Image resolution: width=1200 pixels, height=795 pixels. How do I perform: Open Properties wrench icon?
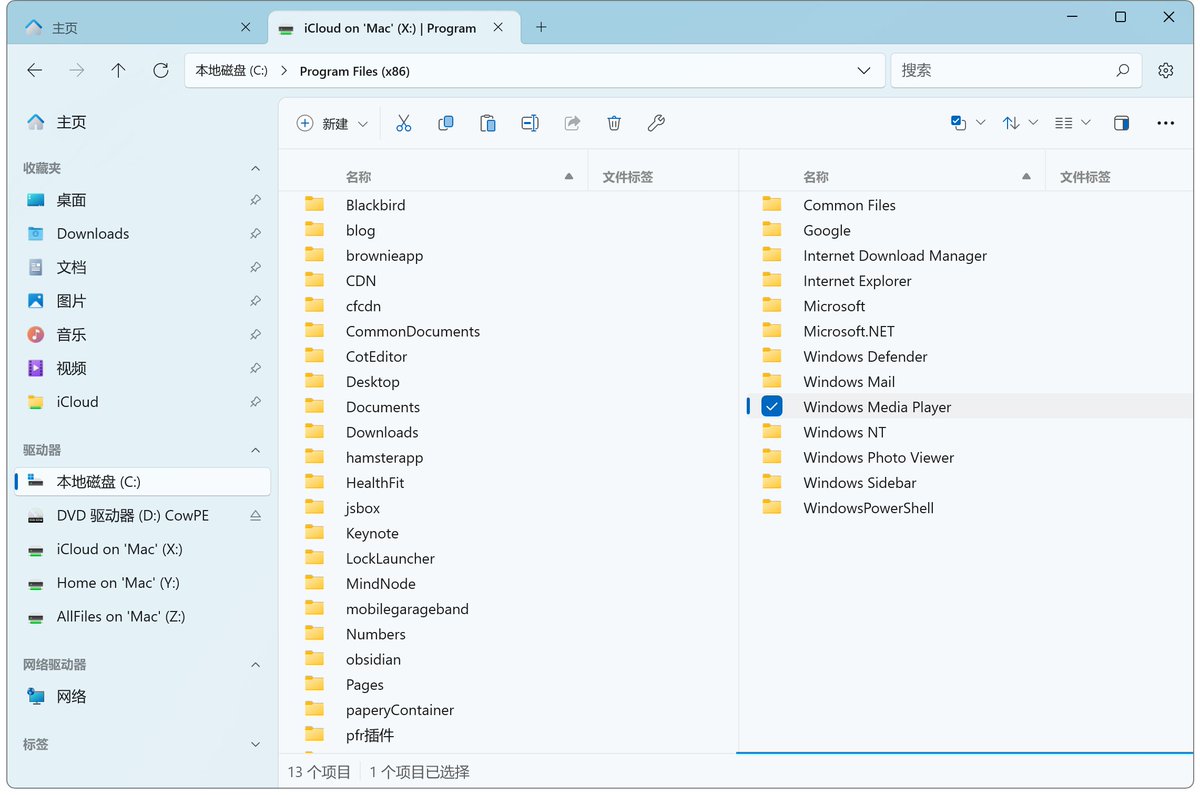pyautogui.click(x=656, y=123)
